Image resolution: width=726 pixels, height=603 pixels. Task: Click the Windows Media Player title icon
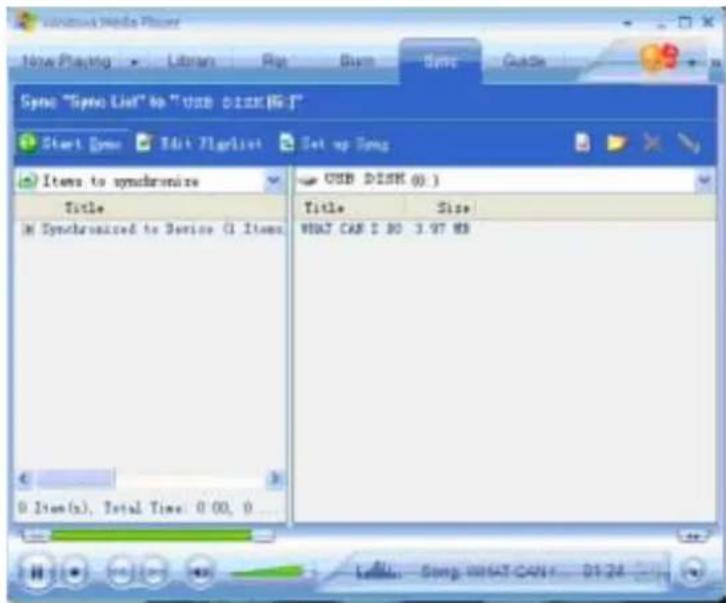pyautogui.click(x=25, y=21)
